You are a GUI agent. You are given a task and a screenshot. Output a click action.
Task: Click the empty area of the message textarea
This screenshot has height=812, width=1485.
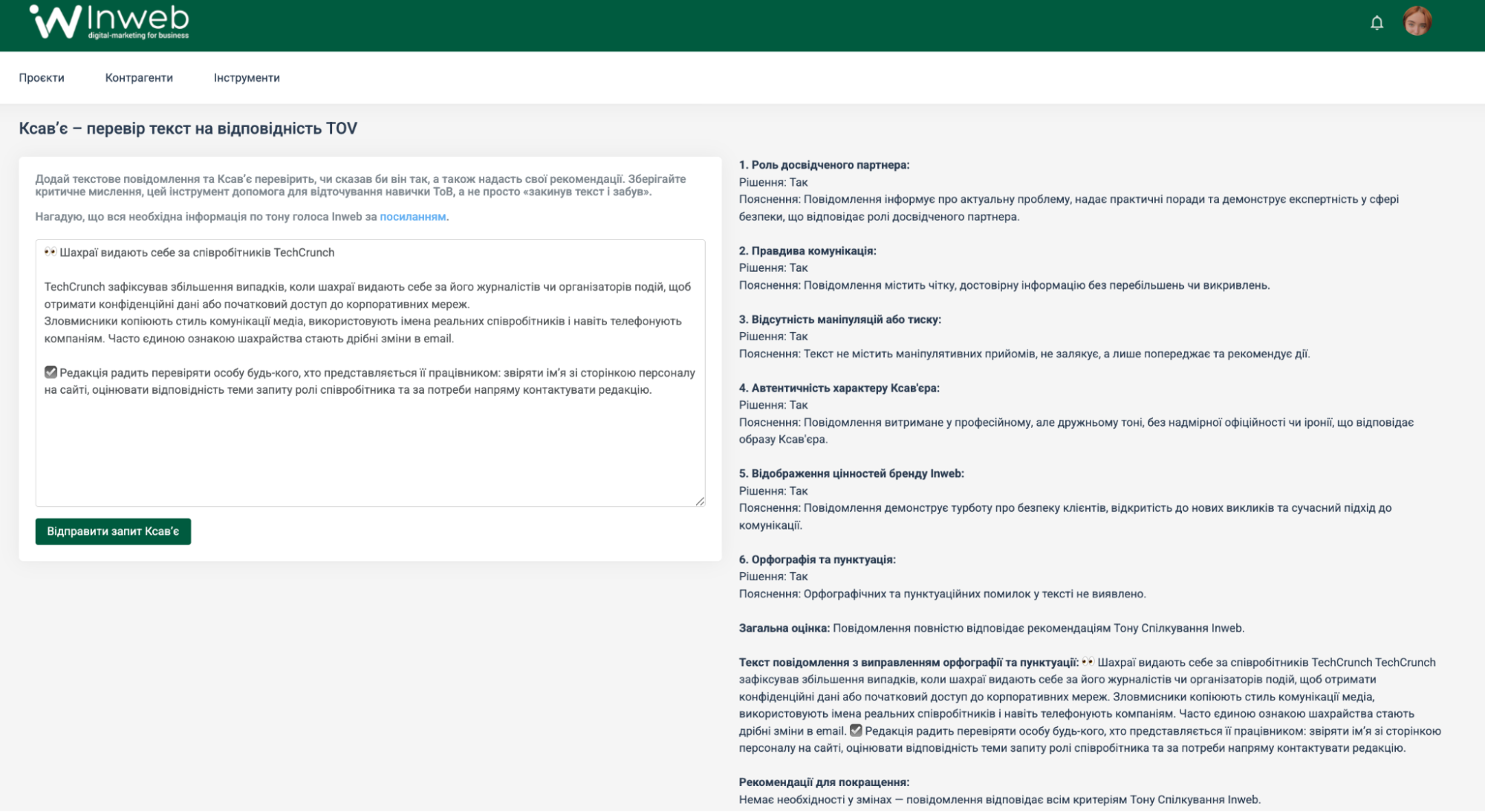point(370,453)
